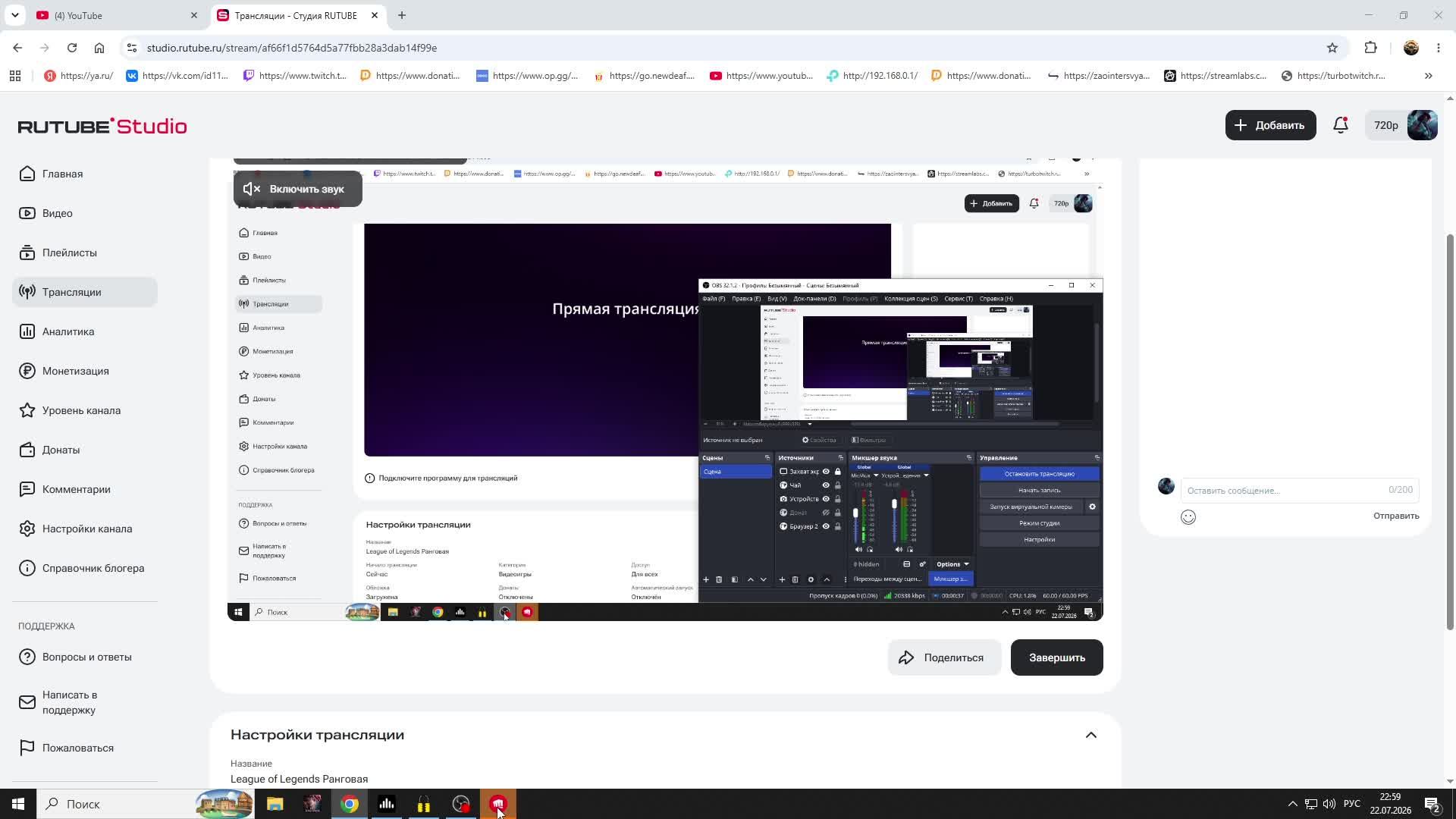Switch the РУС input language
The image size is (1456, 819).
coord(1351,804)
